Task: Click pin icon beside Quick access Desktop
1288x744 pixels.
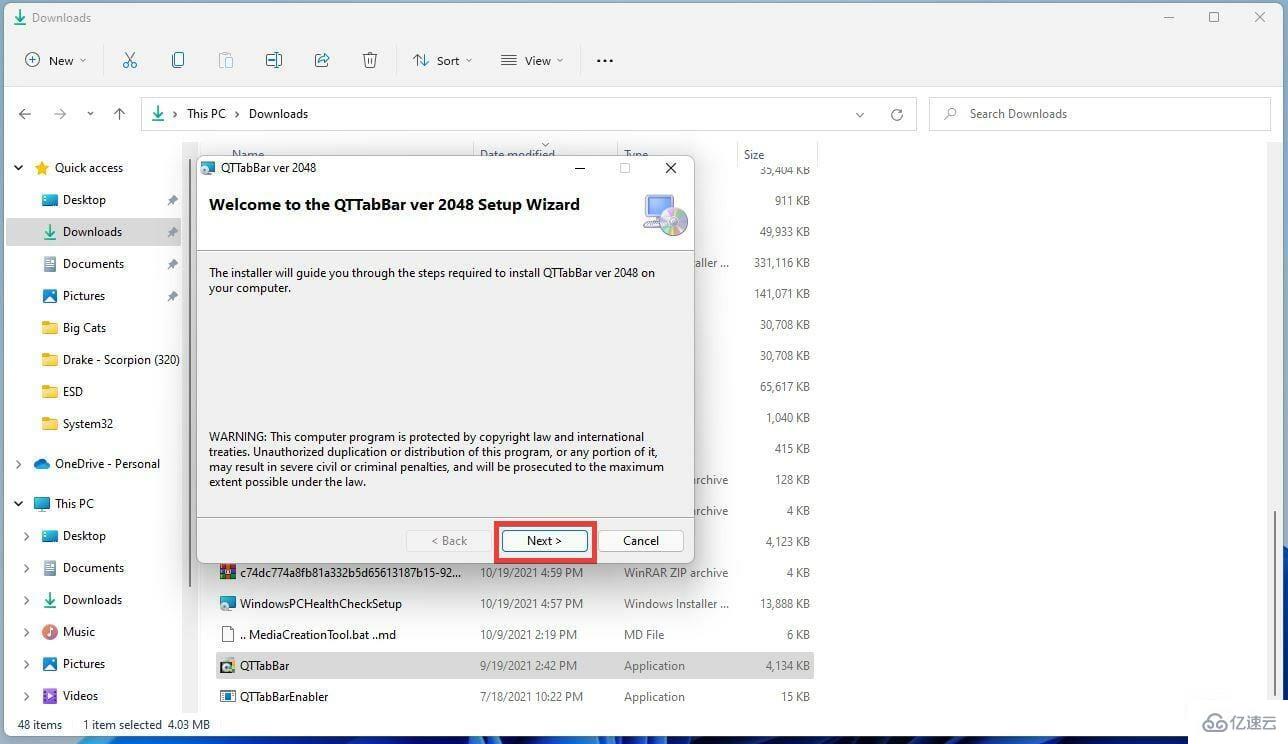Action: click(172, 200)
